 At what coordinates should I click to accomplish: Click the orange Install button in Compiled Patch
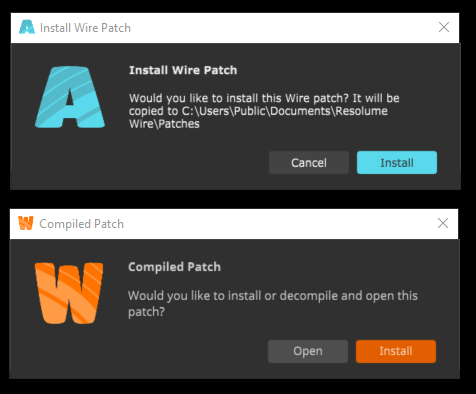pyautogui.click(x=396, y=351)
